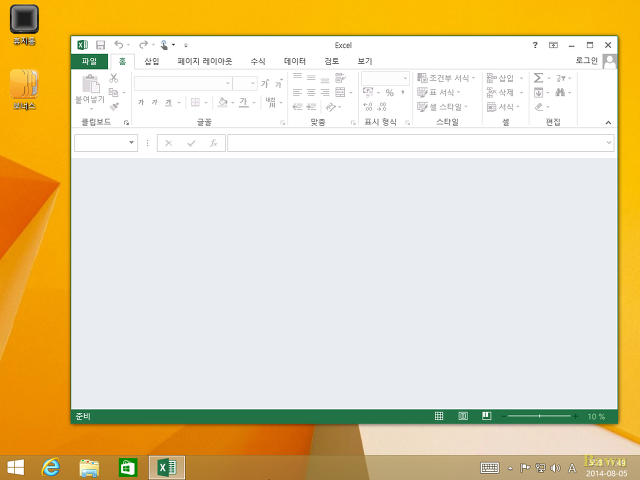Click the zoom slider in status bar
Viewport: 640px width, 480px height.
[x=539, y=416]
